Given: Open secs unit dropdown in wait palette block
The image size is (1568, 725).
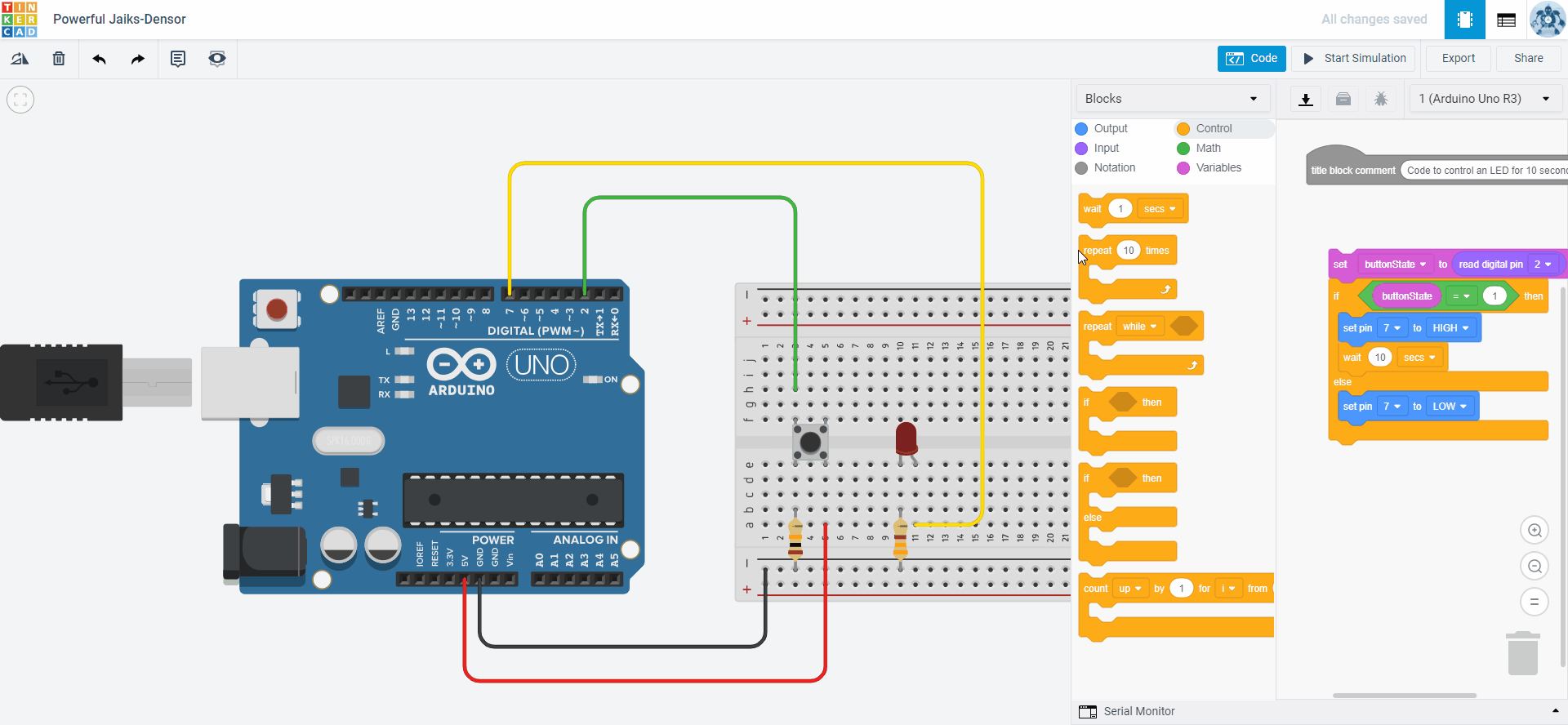Looking at the screenshot, I should click(x=1160, y=209).
